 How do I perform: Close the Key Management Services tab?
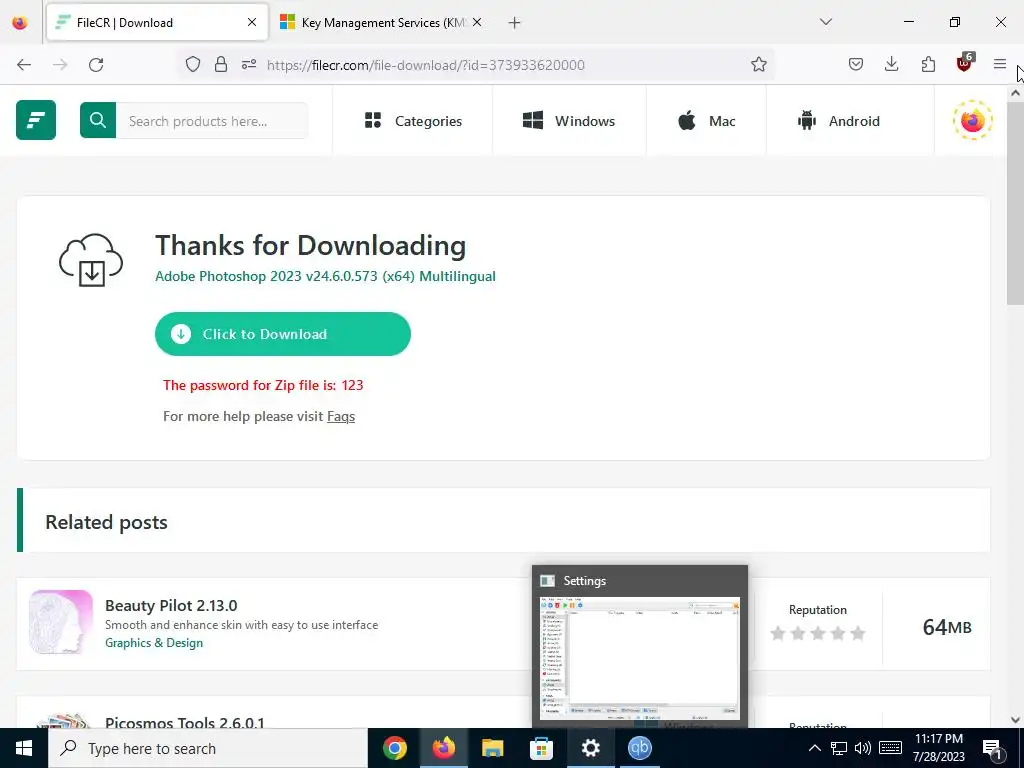click(x=477, y=22)
